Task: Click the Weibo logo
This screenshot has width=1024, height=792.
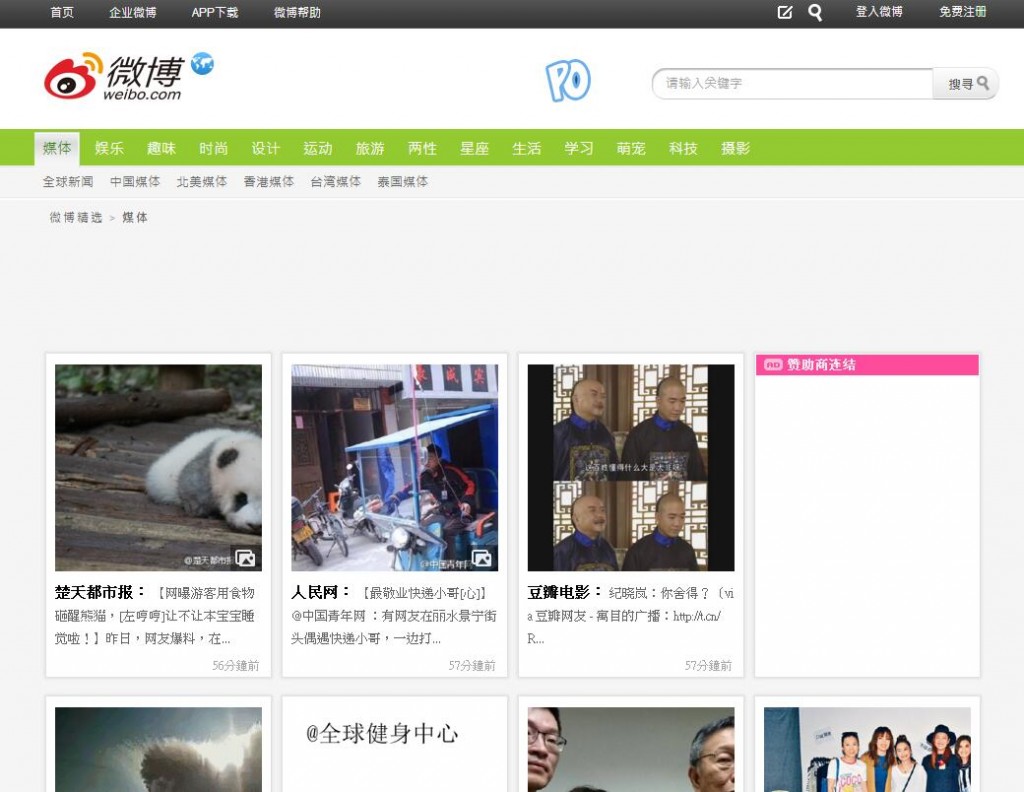Action: 113,77
